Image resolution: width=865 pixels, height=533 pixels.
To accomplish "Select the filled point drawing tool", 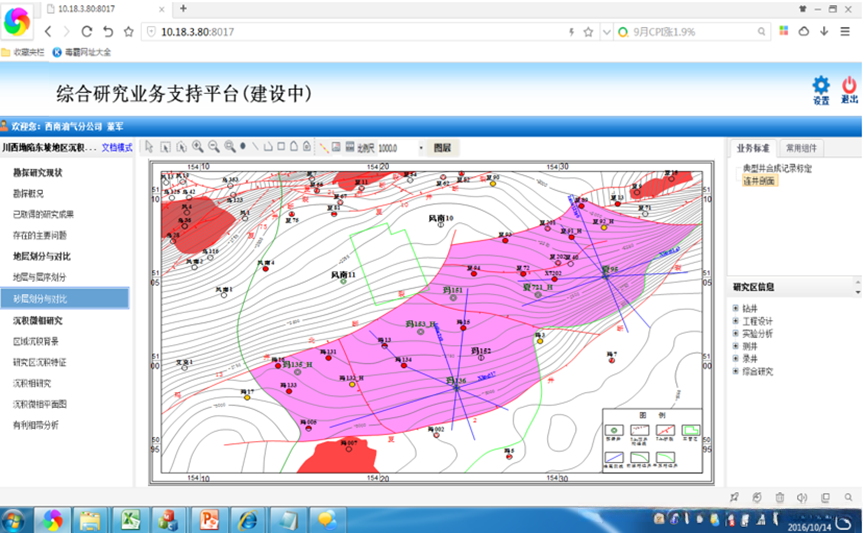I will click(243, 146).
